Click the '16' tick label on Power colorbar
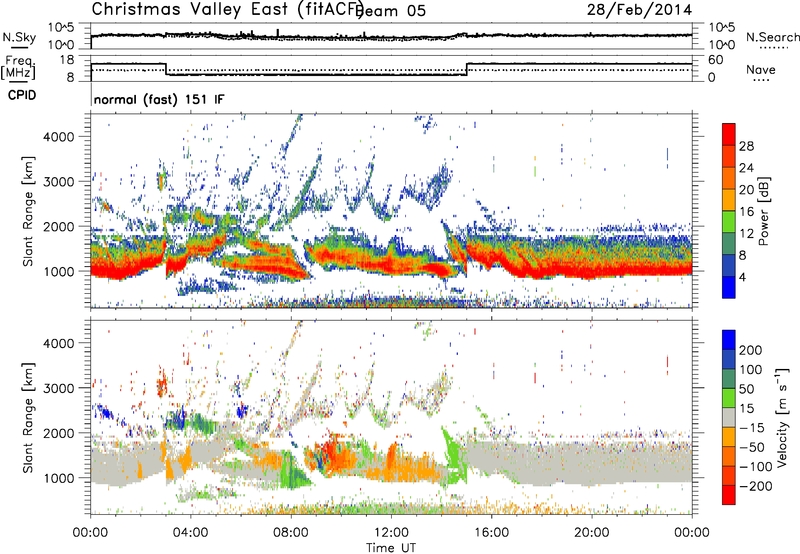The width and height of the screenshot is (800, 554). 746,212
